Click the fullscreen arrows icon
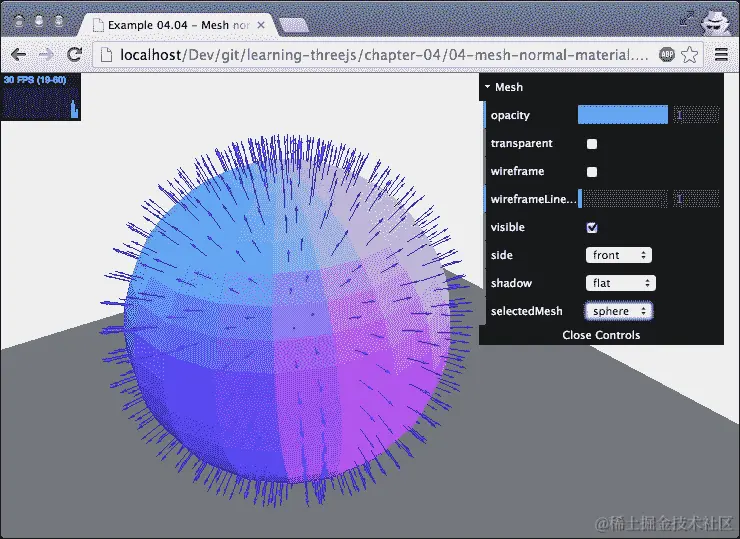 click(x=687, y=18)
